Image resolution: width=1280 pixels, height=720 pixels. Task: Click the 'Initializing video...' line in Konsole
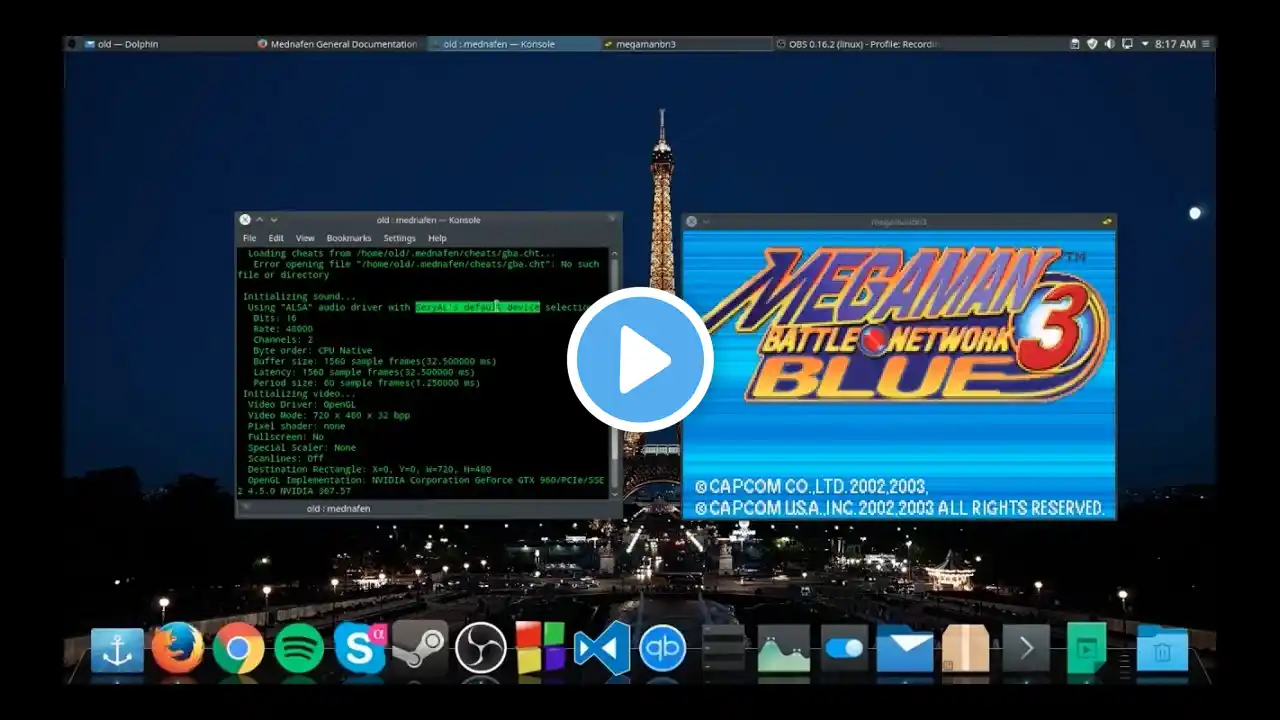[298, 393]
